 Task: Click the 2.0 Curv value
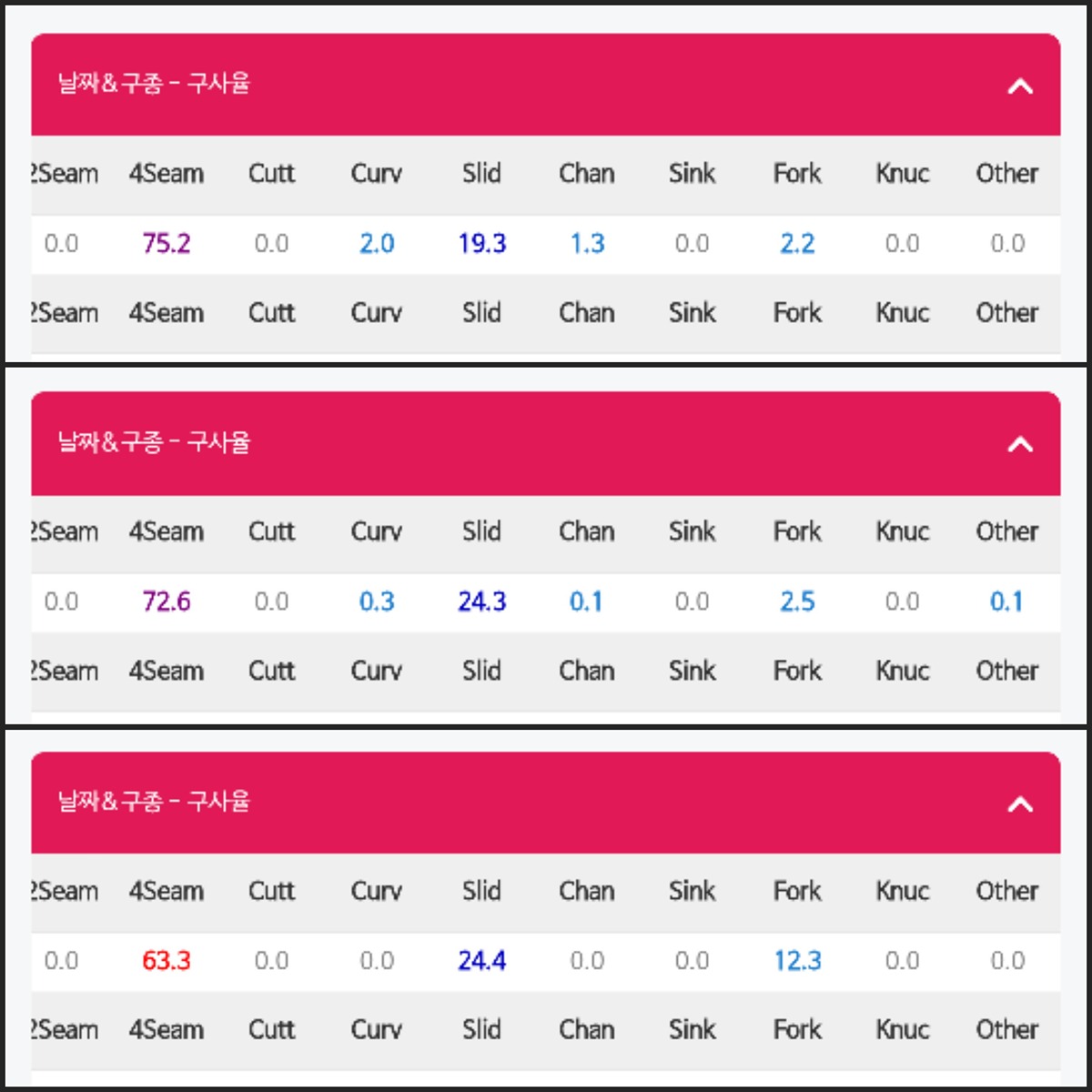tap(377, 244)
